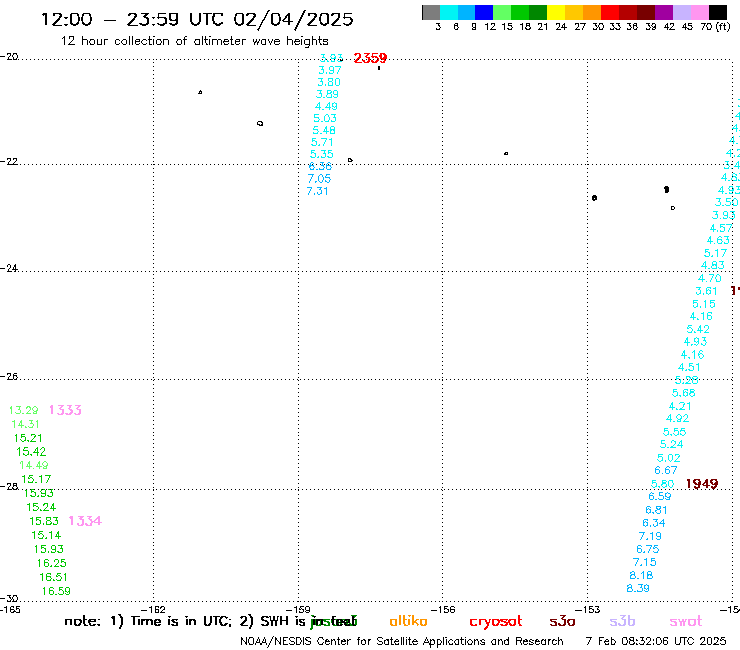Click the 12 hour collection subtitle
The width and height of the screenshot is (740, 650).
(194, 41)
